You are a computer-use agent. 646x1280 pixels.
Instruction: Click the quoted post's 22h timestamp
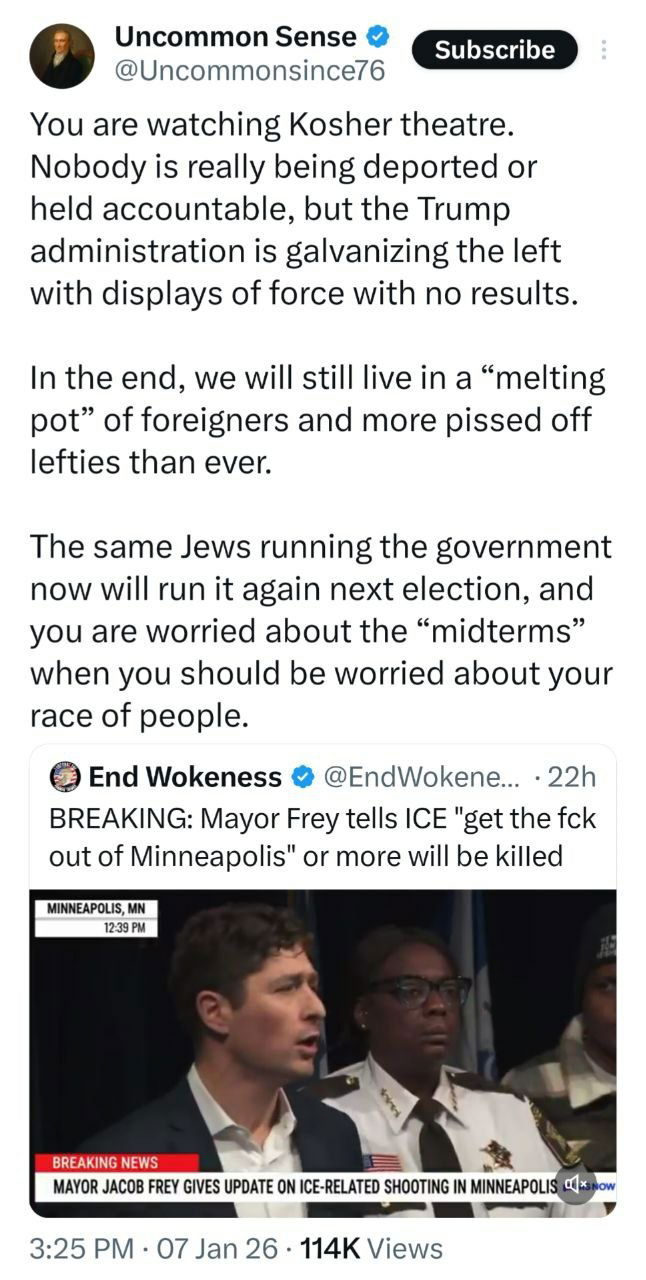[575, 777]
